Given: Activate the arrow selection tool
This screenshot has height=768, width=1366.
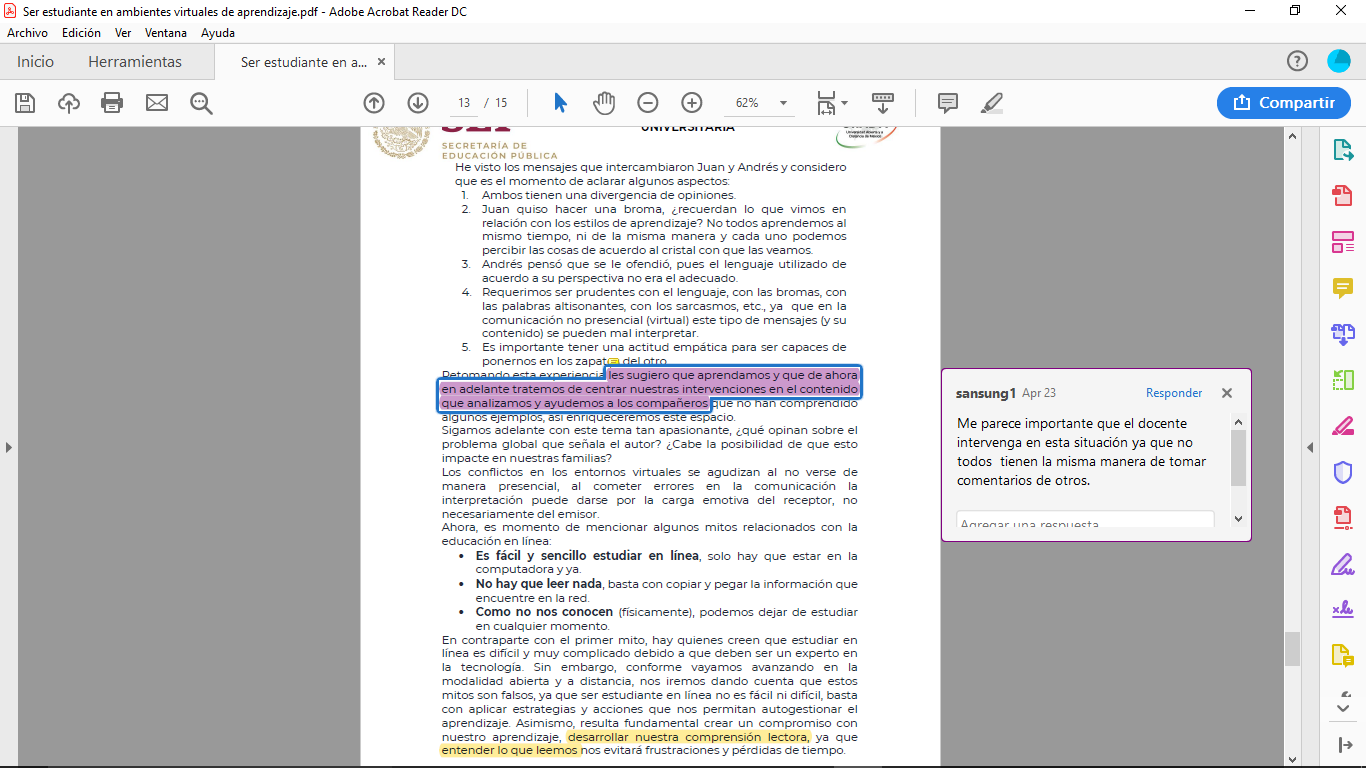Looking at the screenshot, I should point(560,103).
